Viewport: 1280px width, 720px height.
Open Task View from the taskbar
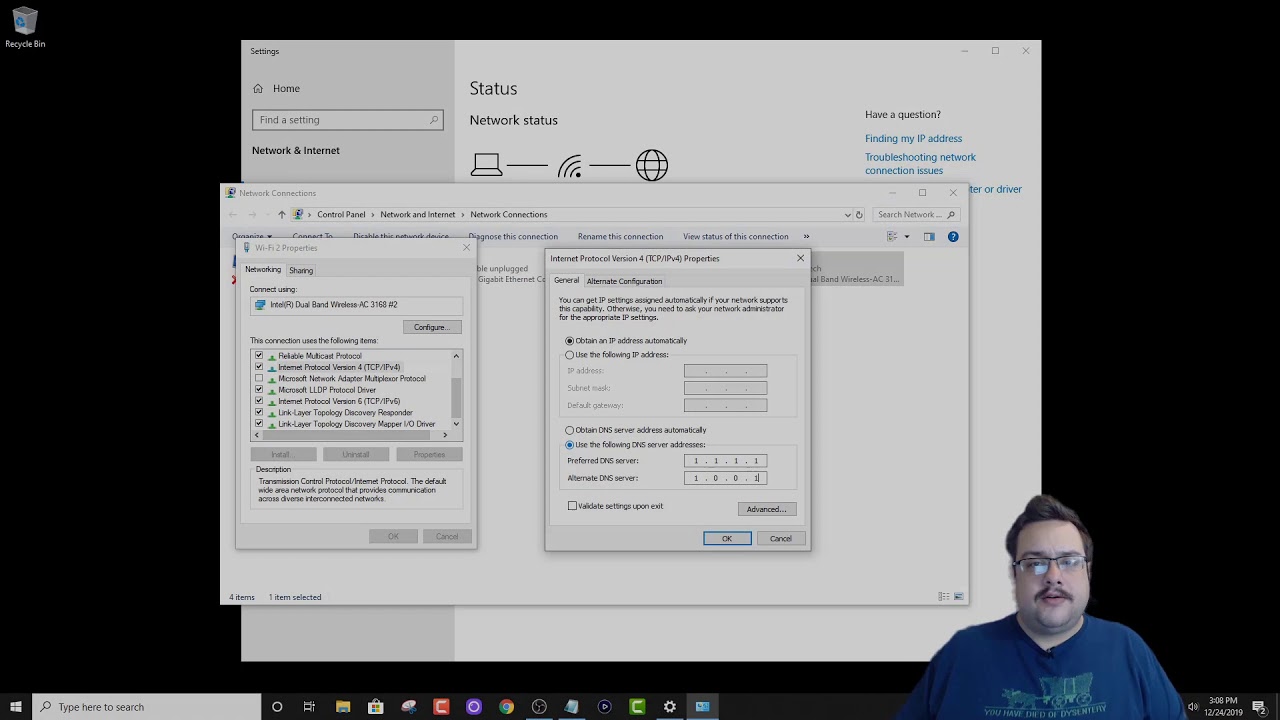(x=309, y=707)
